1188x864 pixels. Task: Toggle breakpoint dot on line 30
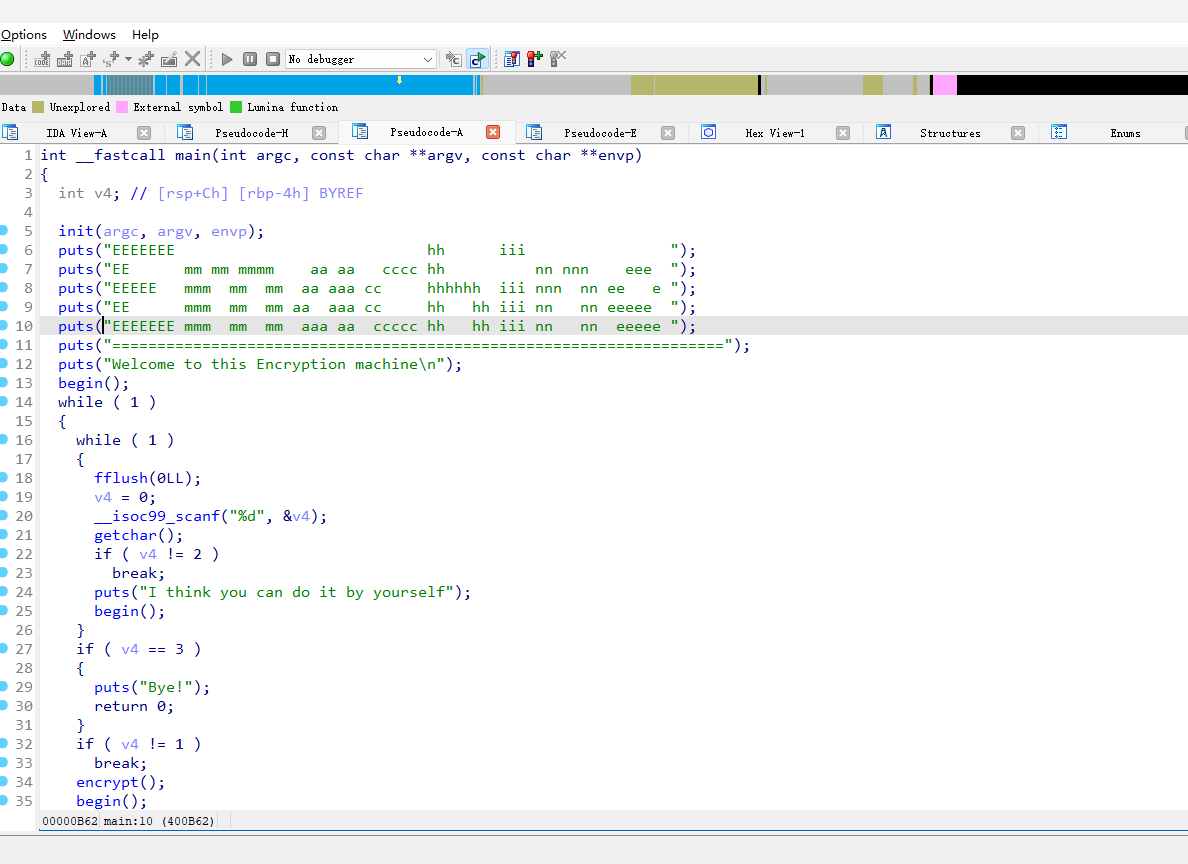pos(4,705)
